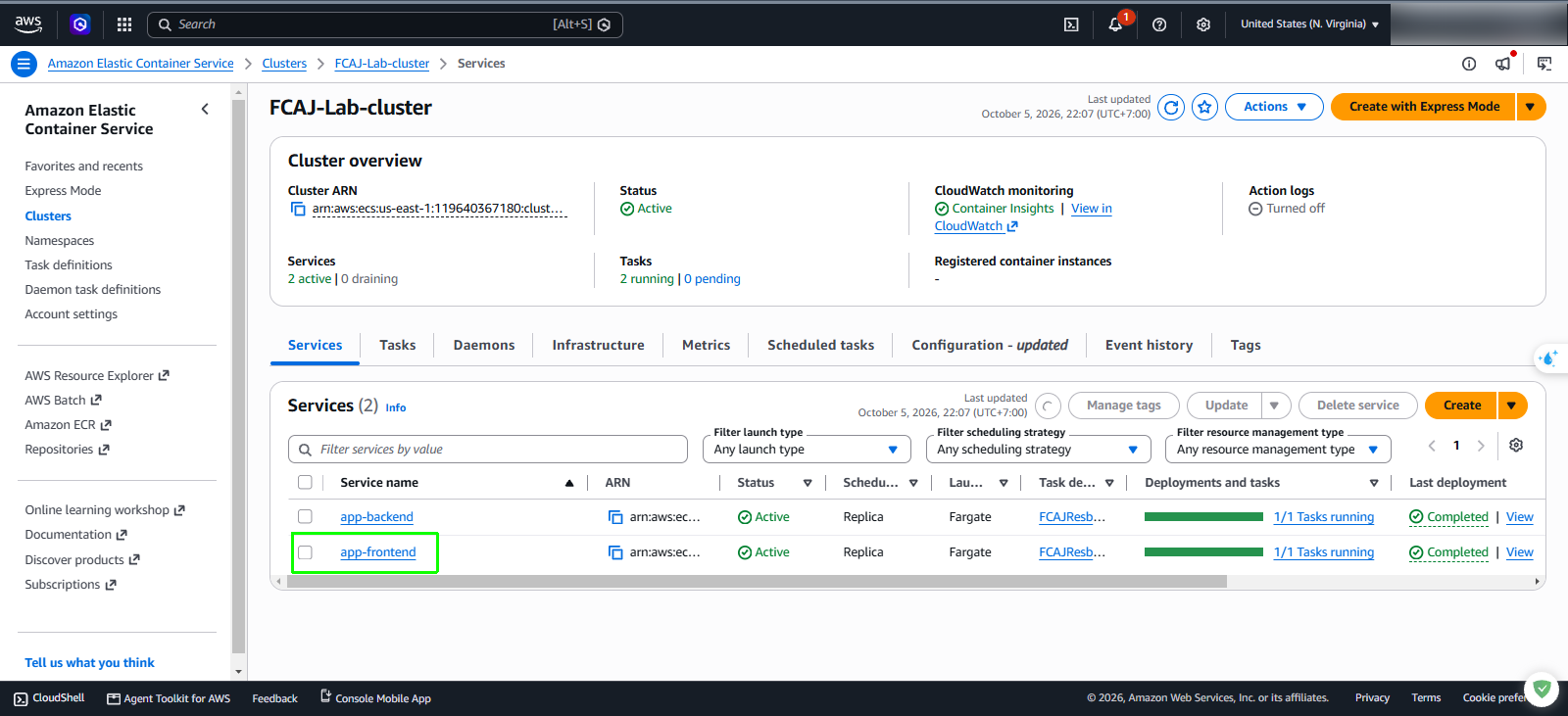Expand the Create service dropdown arrow
This screenshot has width=1568, height=716.
point(1512,406)
